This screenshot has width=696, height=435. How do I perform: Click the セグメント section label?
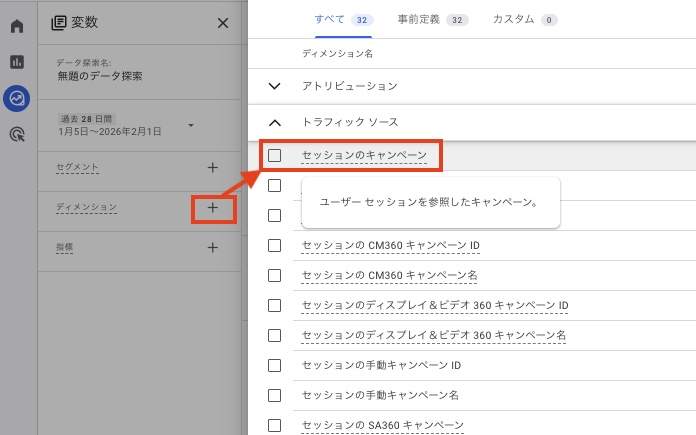77,167
